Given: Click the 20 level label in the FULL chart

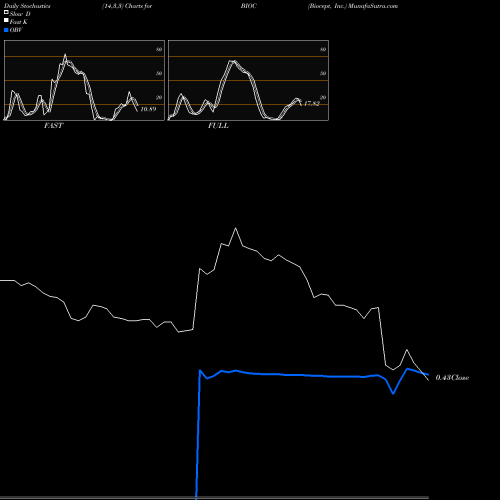Looking at the screenshot, I should pos(323,97).
